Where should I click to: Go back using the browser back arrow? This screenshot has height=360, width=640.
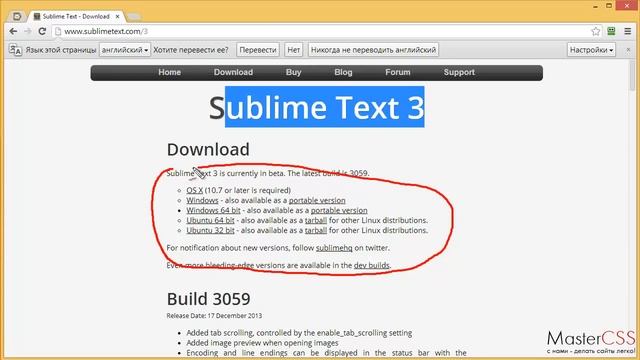pos(13,31)
